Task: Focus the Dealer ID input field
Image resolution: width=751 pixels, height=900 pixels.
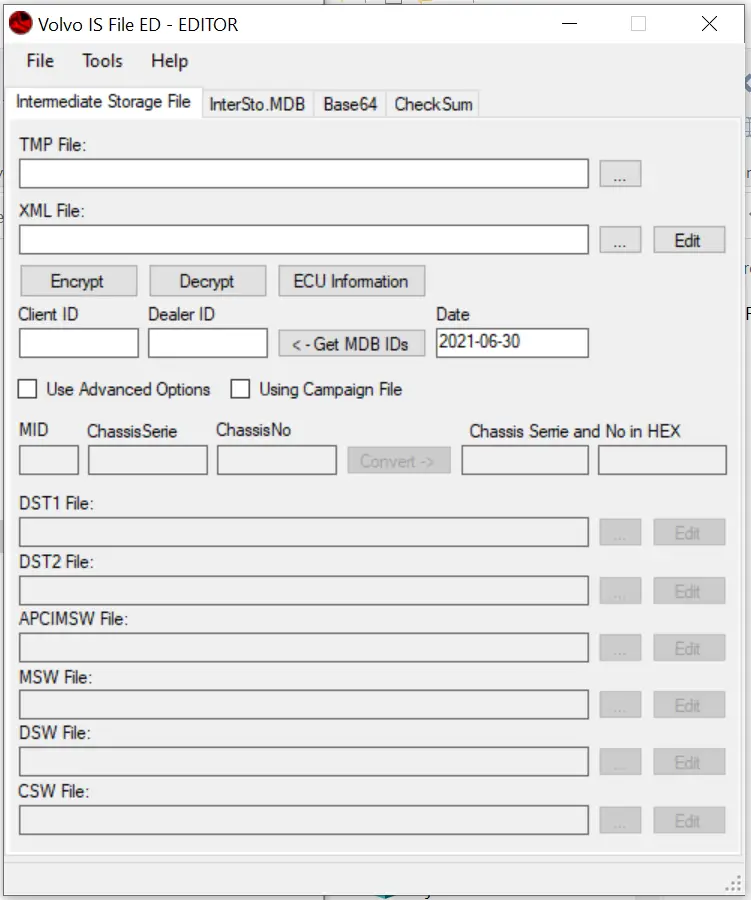Action: pyautogui.click(x=208, y=343)
